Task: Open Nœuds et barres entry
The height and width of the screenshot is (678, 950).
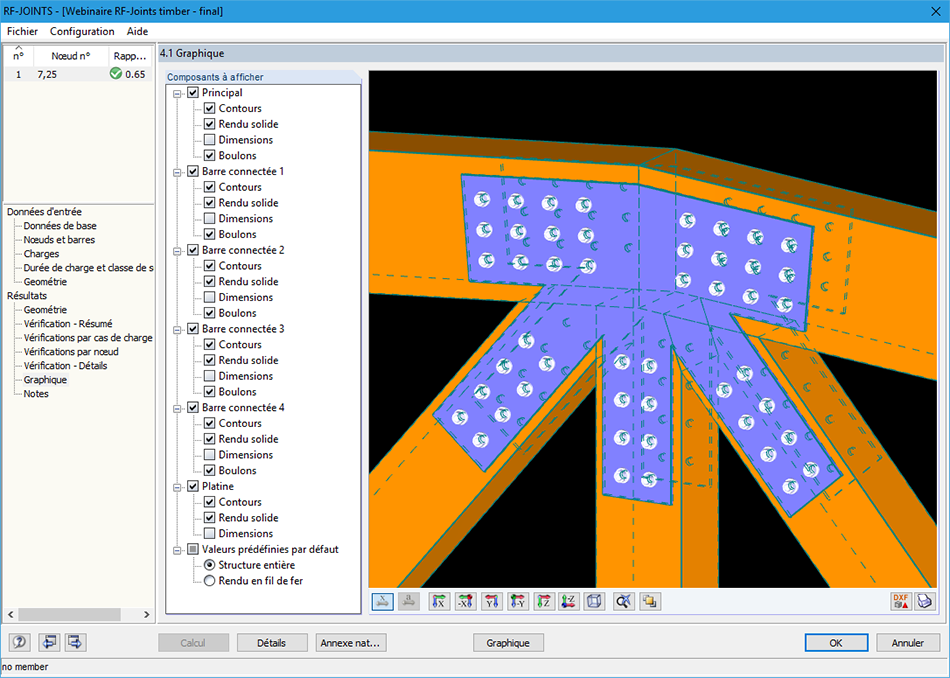Action: [x=59, y=240]
